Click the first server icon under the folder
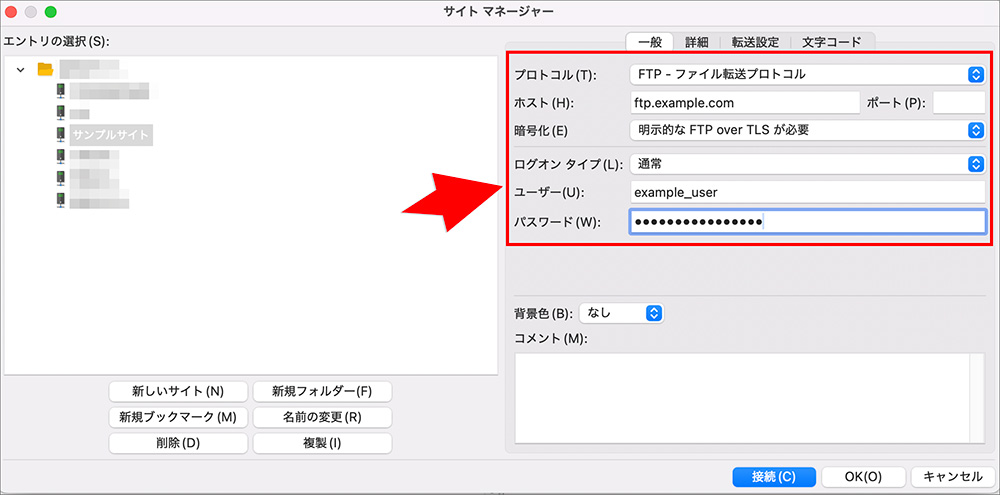The width and height of the screenshot is (1000, 495). (x=61, y=91)
